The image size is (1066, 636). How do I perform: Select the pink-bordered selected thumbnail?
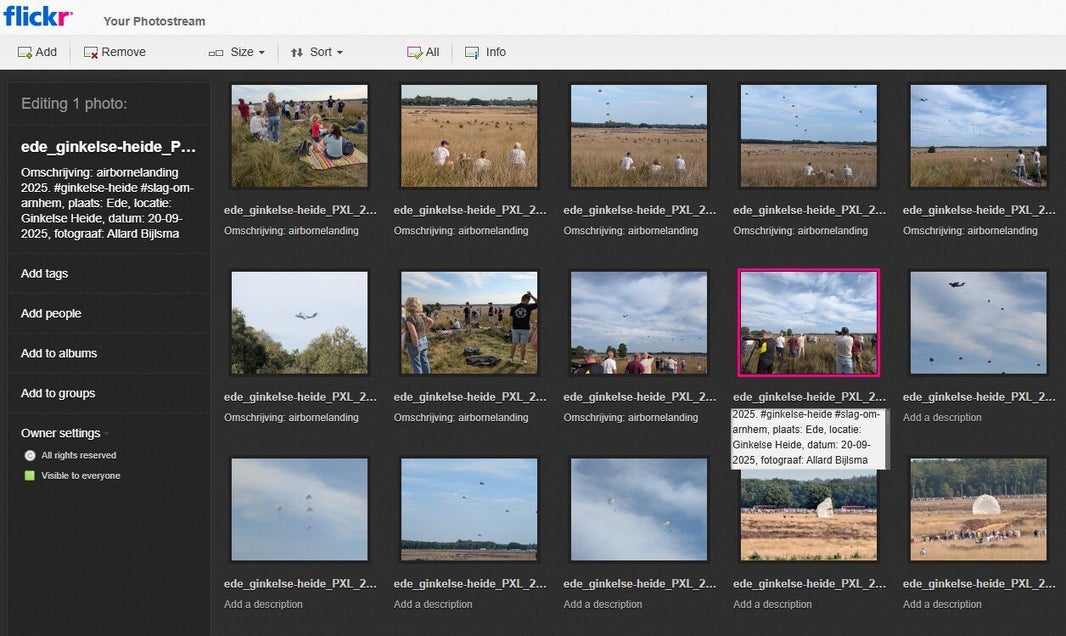[x=809, y=323]
